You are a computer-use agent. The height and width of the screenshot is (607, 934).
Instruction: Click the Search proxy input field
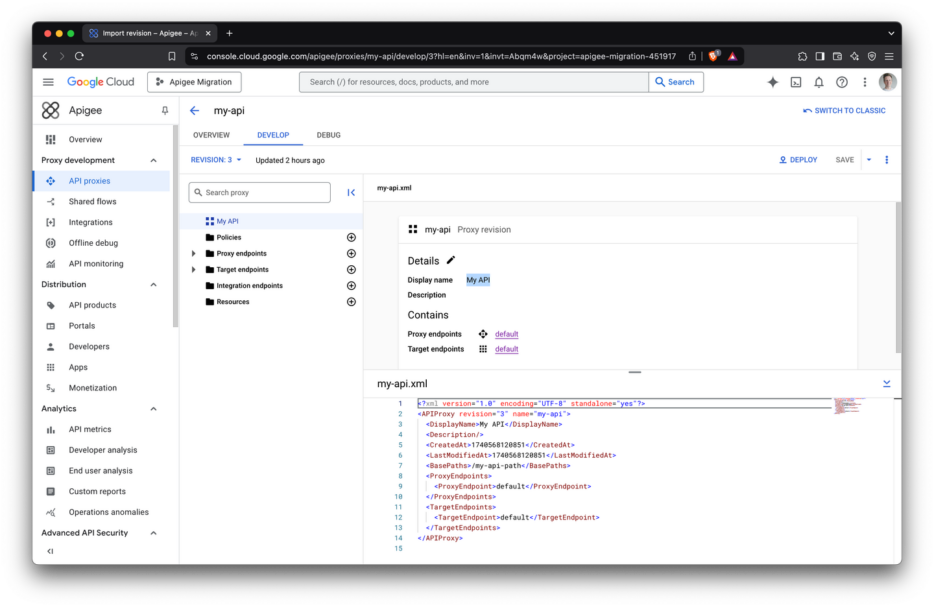260,192
